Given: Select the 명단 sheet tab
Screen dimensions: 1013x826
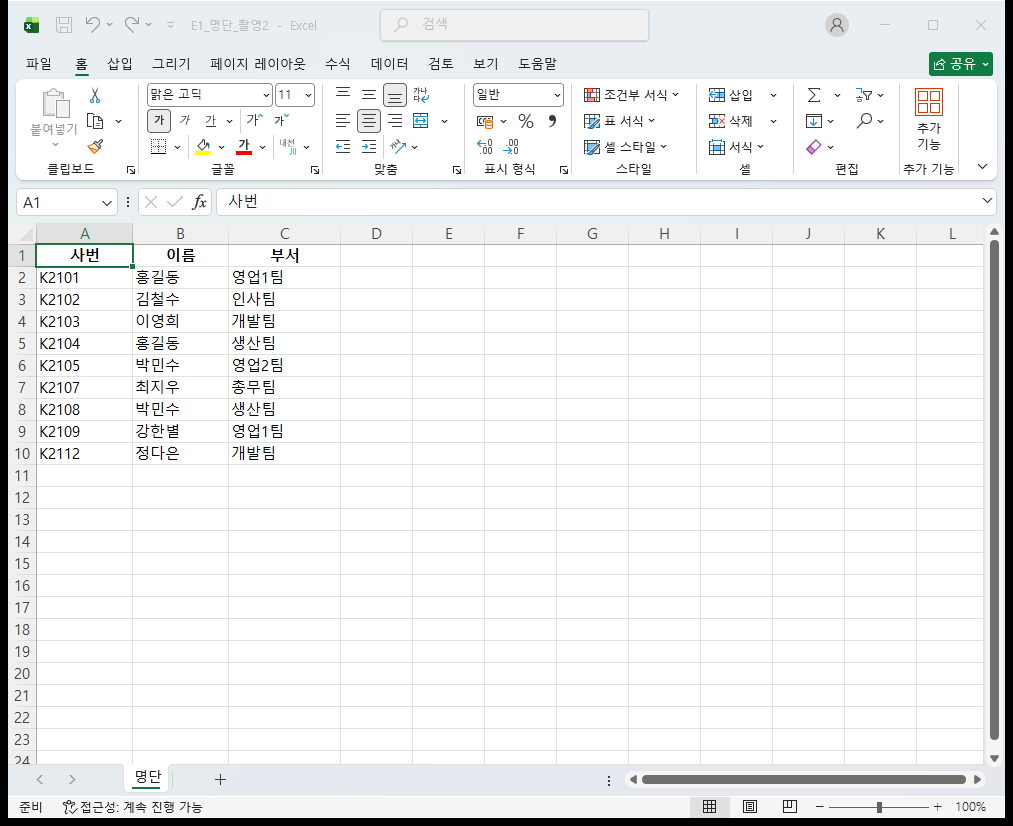Looking at the screenshot, I should (x=147, y=777).
